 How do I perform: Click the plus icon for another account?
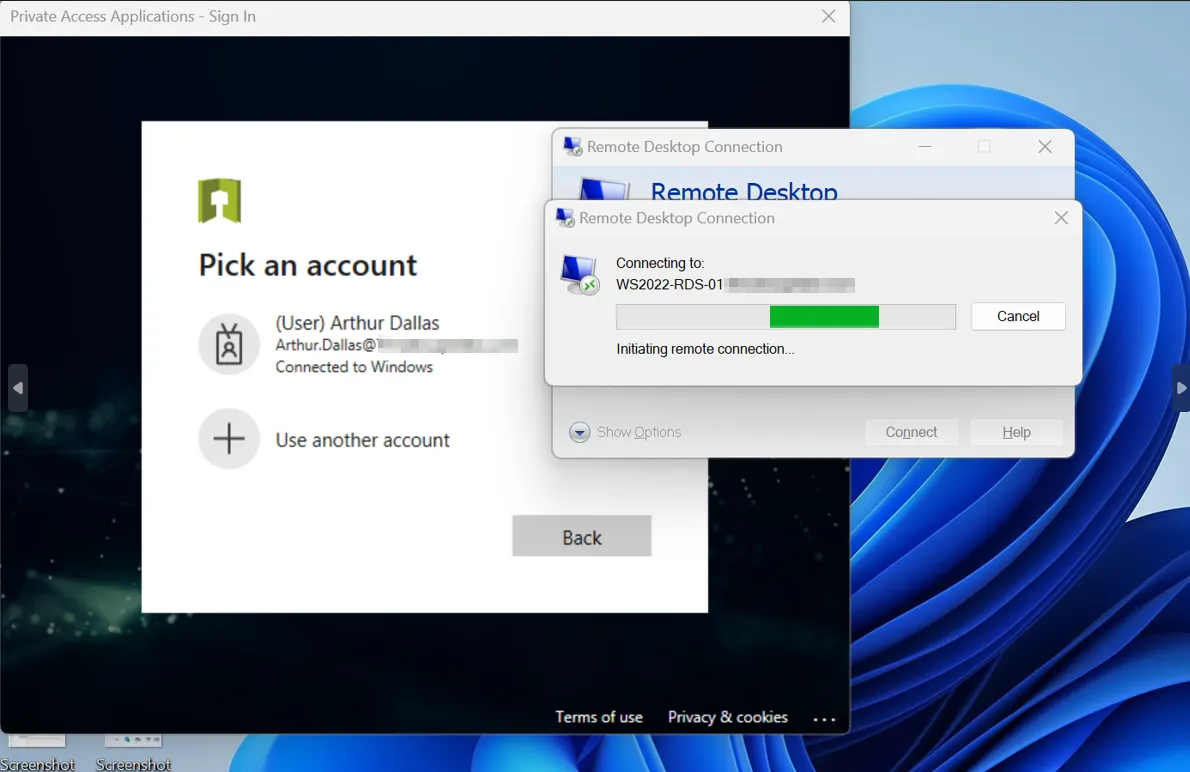(229, 439)
